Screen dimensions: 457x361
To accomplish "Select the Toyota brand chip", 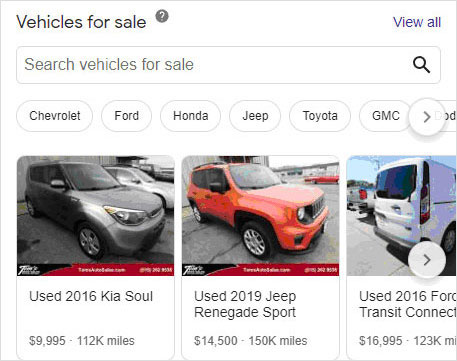I will tap(320, 116).
